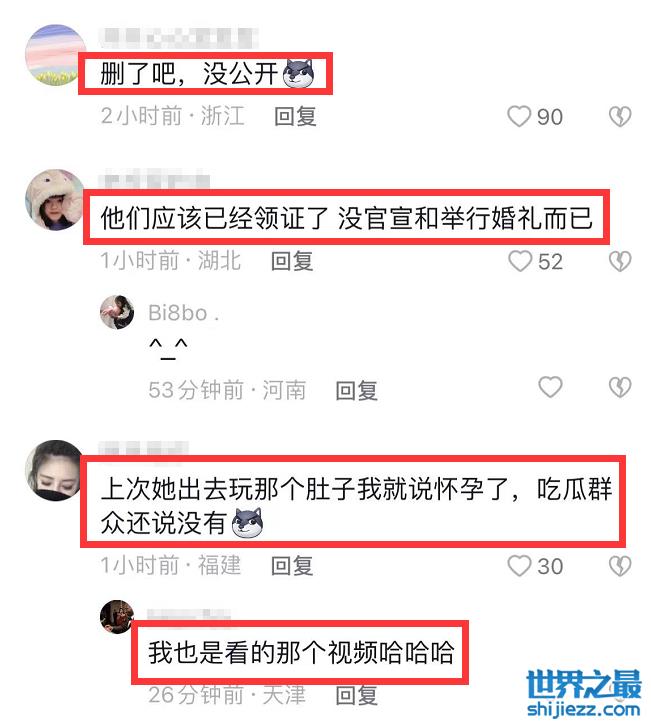
Task: Dislike the Zhejiang comment via broken heart
Action: pos(620,116)
